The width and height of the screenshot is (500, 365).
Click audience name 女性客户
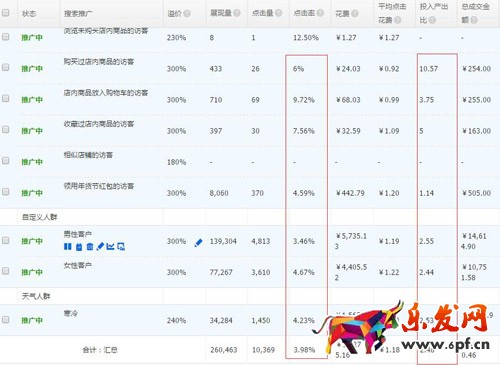tap(78, 265)
